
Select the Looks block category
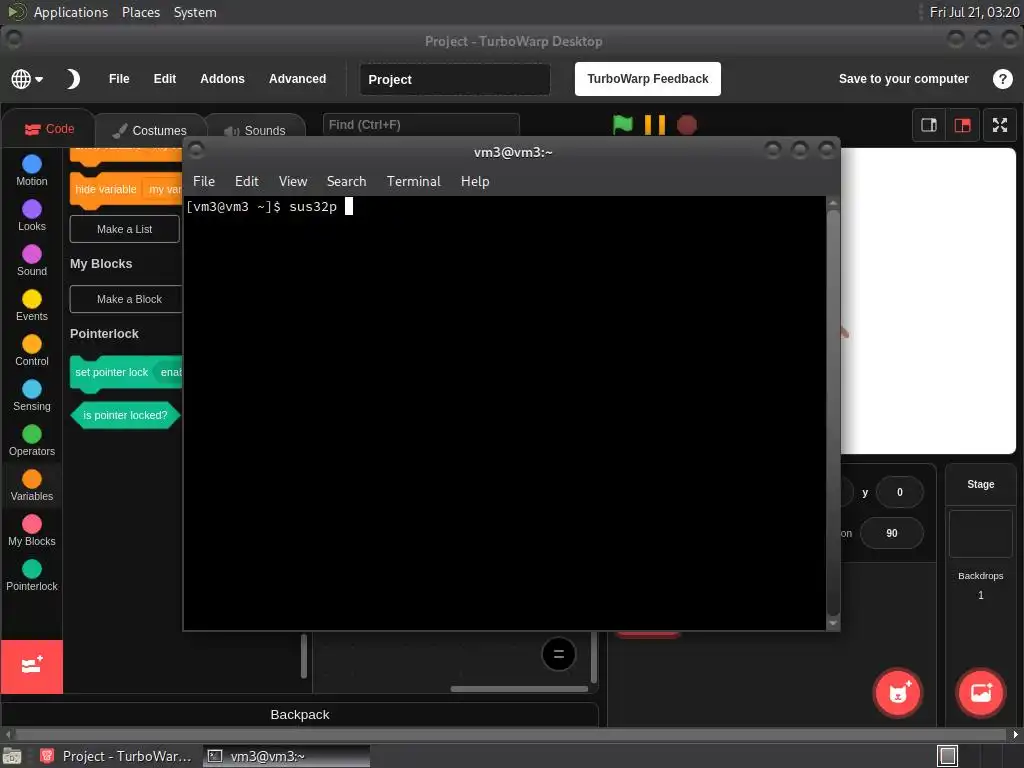coord(31,216)
